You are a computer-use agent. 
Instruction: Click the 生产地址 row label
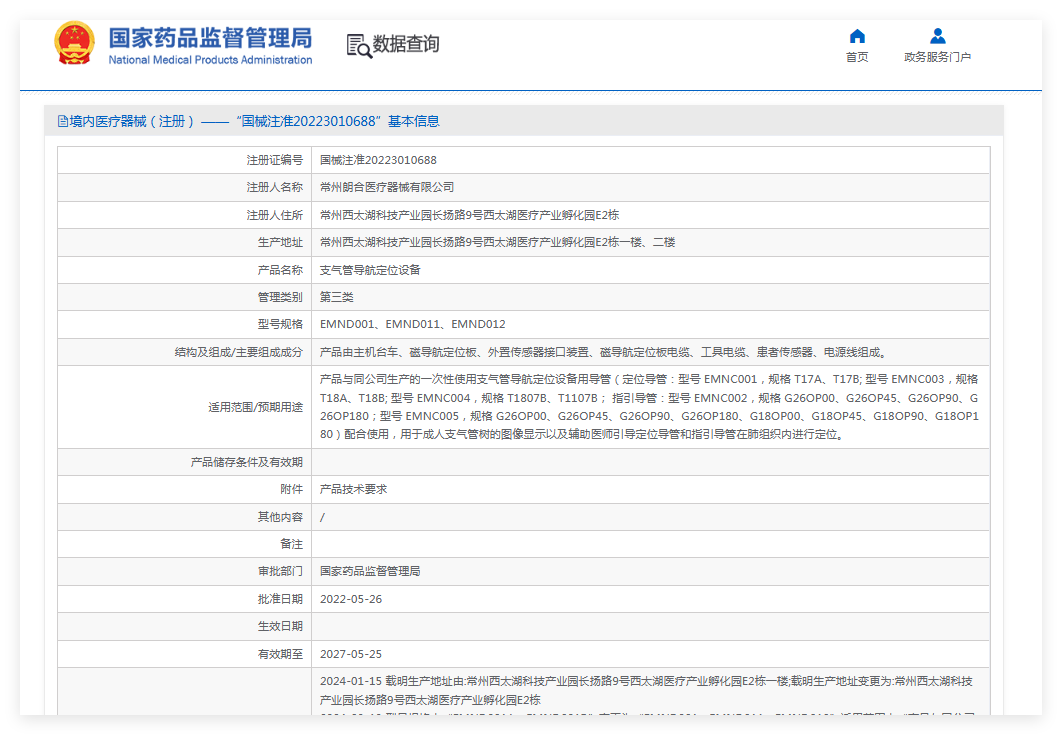[x=280, y=242]
